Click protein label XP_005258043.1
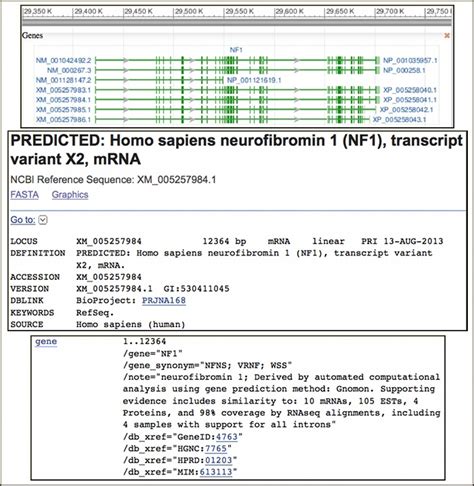474x486 pixels. point(399,120)
